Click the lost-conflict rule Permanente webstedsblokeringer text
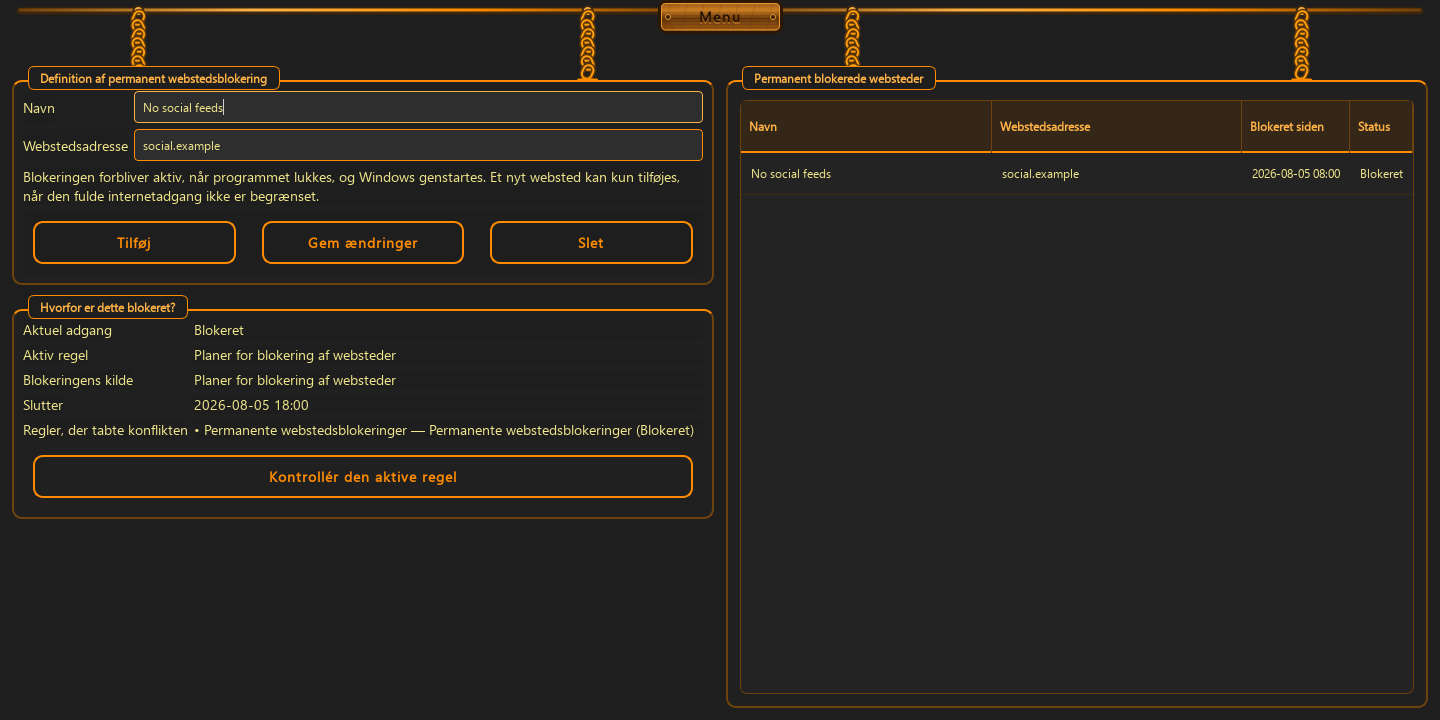 click(x=444, y=431)
